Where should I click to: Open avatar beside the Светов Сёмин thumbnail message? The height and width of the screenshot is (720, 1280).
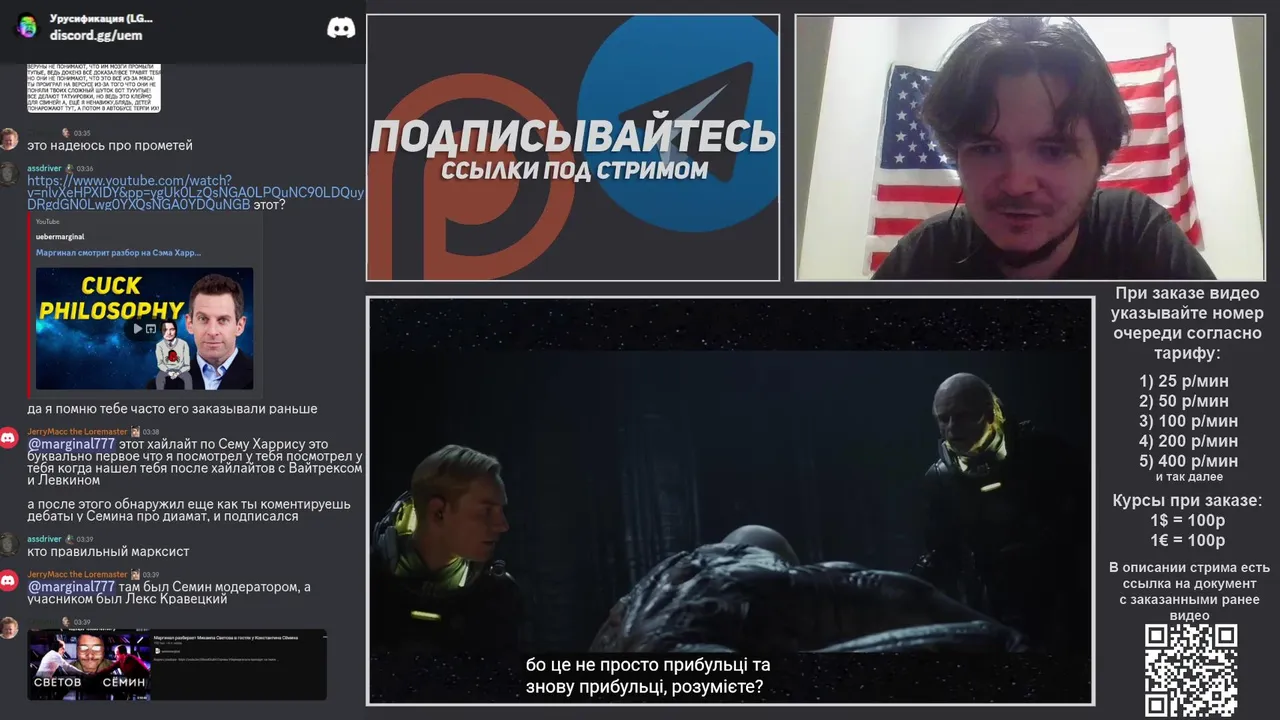pyautogui.click(x=9, y=628)
